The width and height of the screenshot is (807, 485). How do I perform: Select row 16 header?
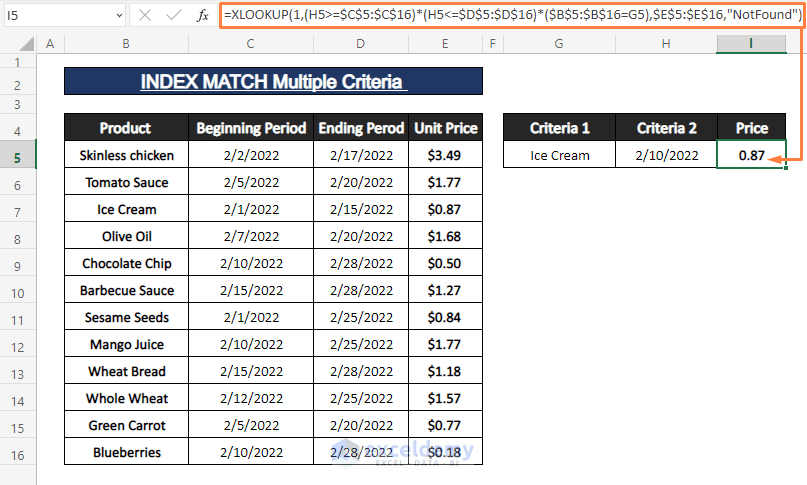[18, 452]
